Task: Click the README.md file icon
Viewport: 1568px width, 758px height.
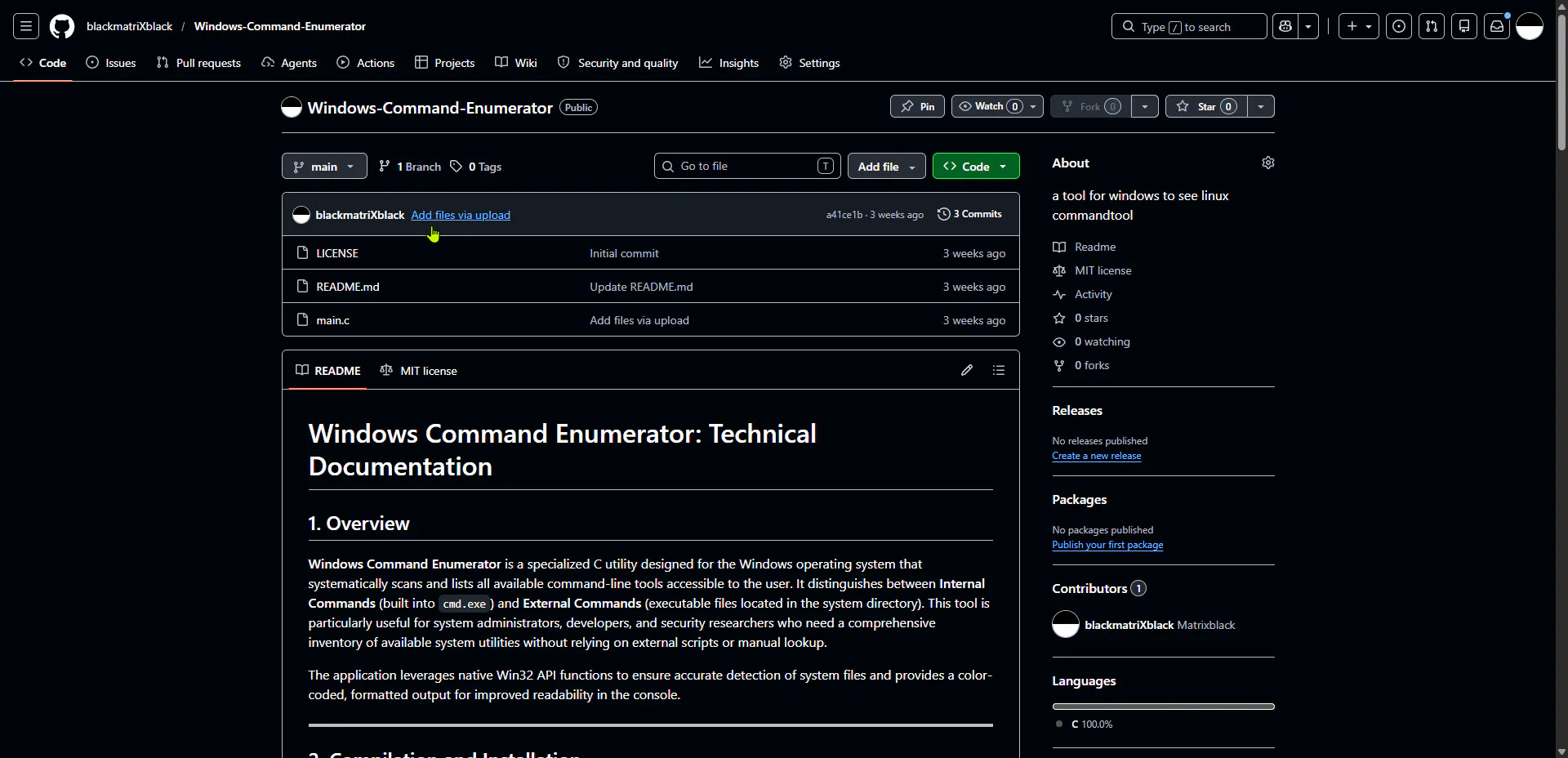Action: (x=302, y=286)
